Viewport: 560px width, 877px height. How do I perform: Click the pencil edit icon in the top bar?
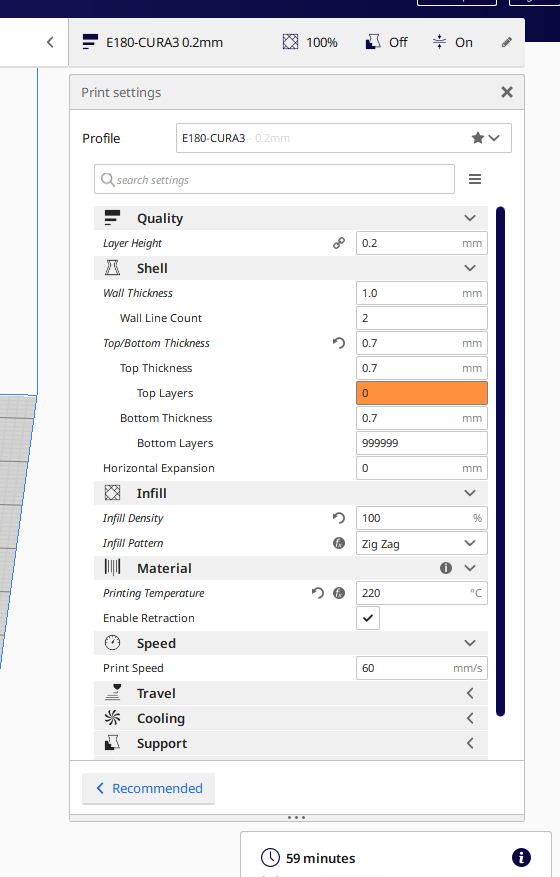coord(507,43)
